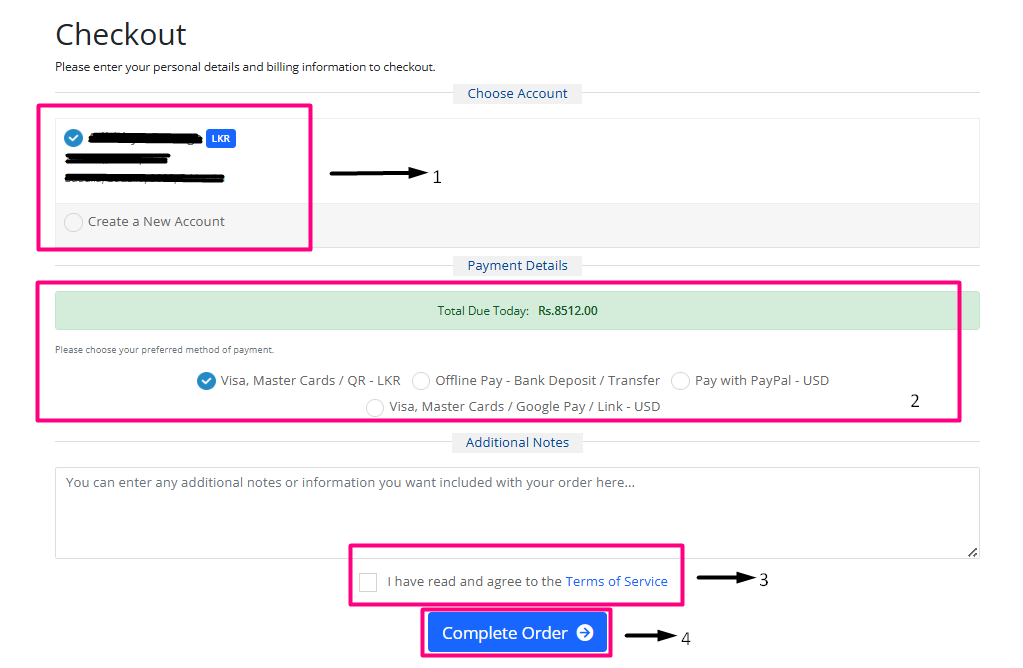Pick Visa, Master Cards / Google Pay / Link - USD
1023x668 pixels.
(375, 407)
